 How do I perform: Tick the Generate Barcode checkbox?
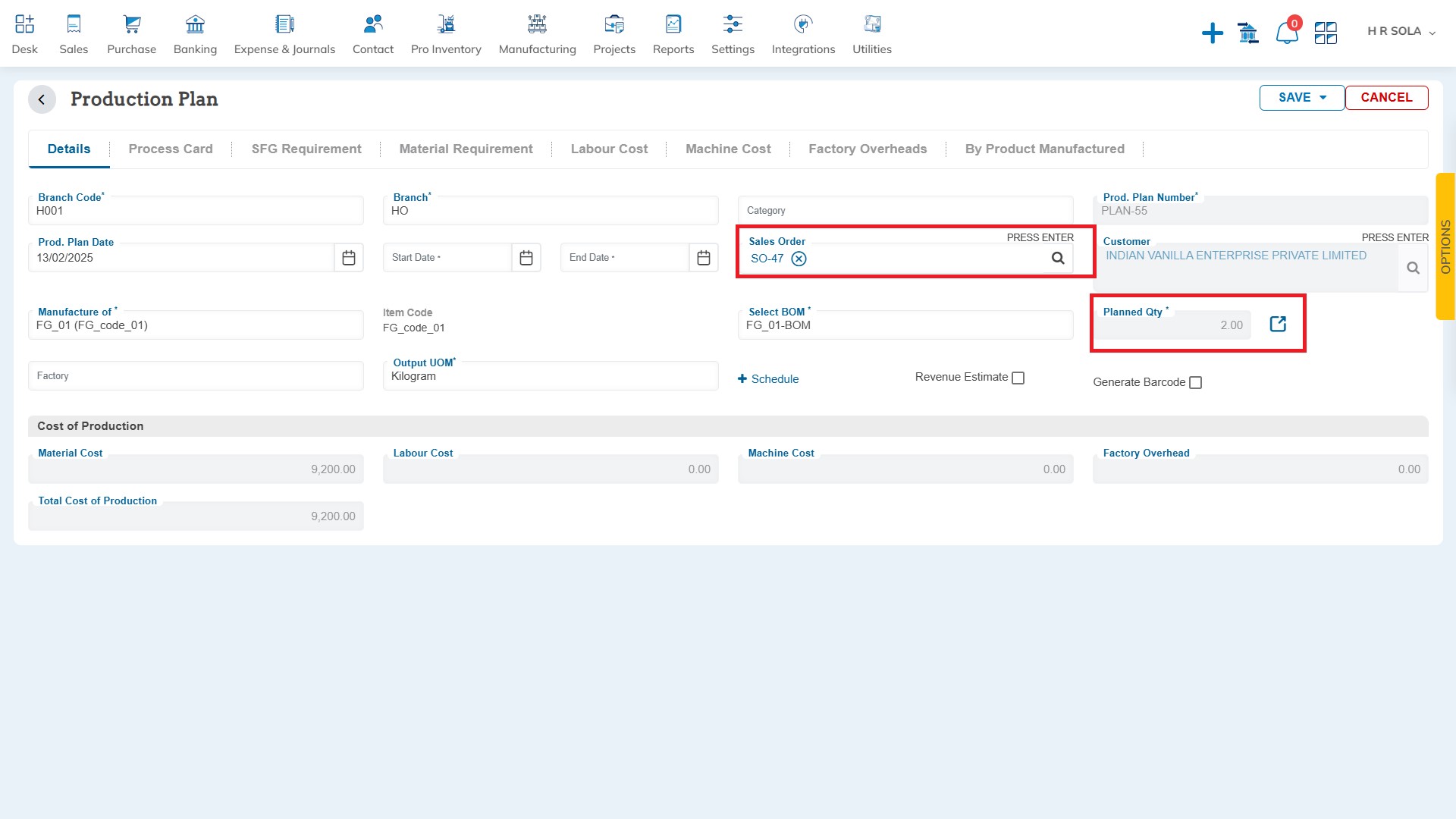click(1196, 383)
